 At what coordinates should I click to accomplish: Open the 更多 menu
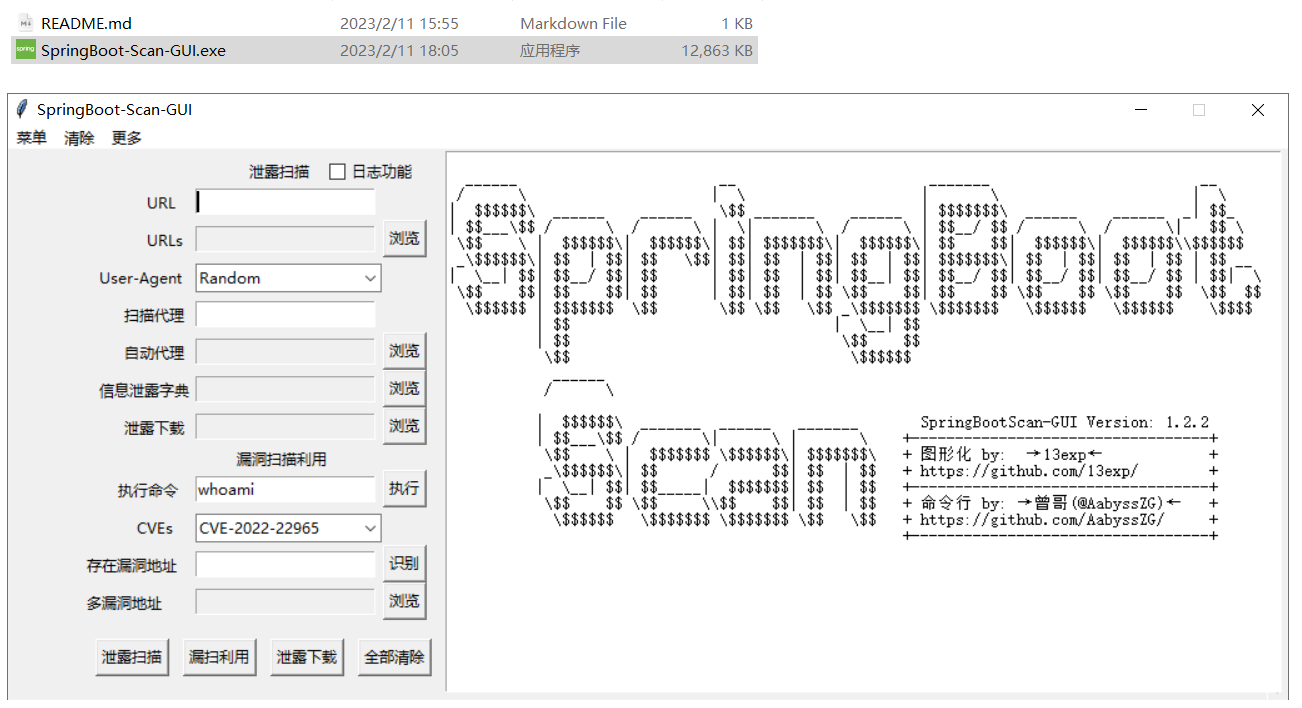click(127, 138)
